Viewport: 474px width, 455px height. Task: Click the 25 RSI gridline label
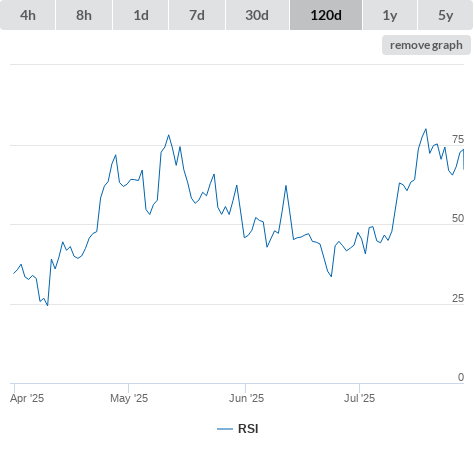pyautogui.click(x=458, y=298)
